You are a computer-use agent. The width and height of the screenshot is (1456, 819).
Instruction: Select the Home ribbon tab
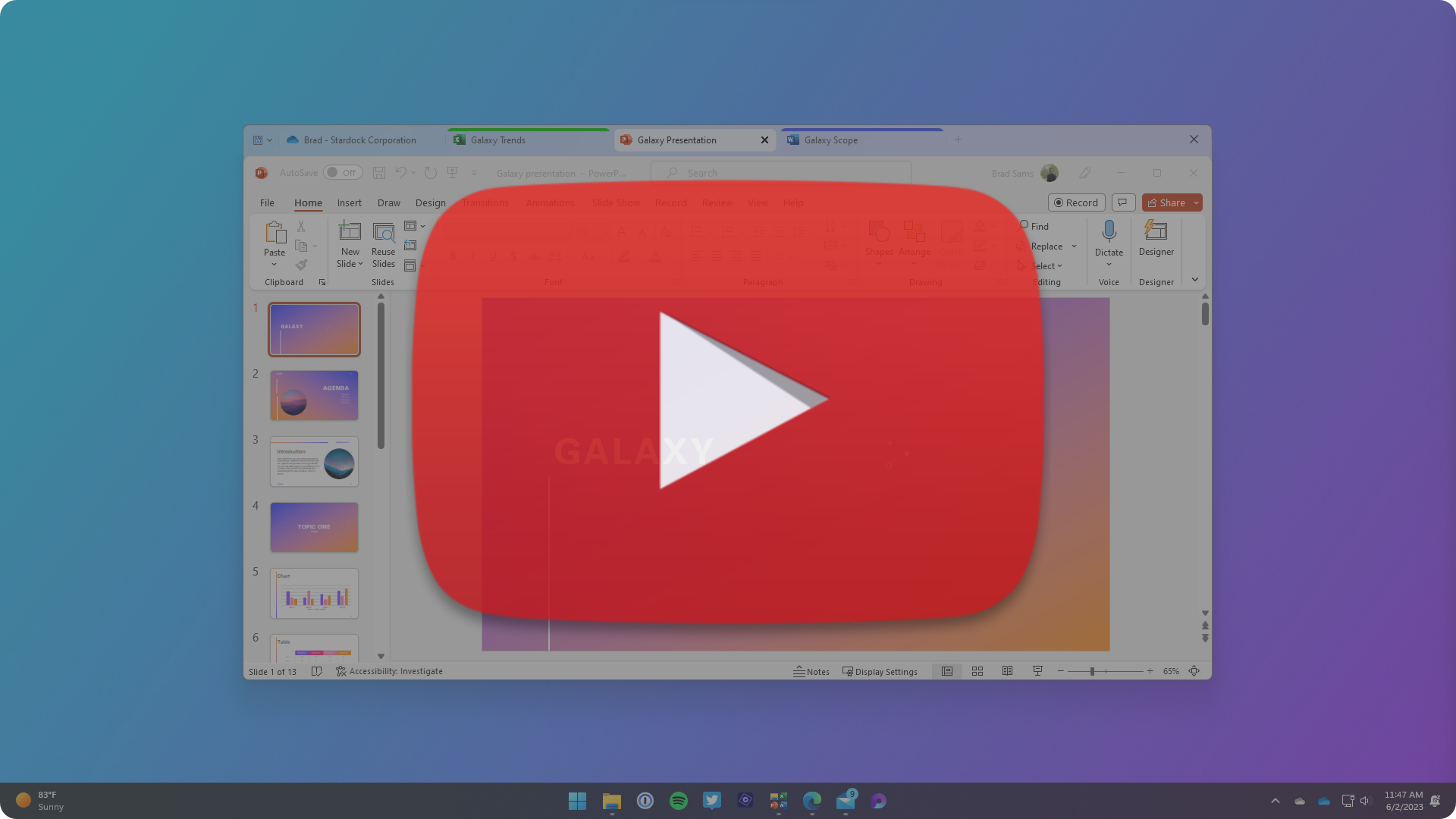308,202
